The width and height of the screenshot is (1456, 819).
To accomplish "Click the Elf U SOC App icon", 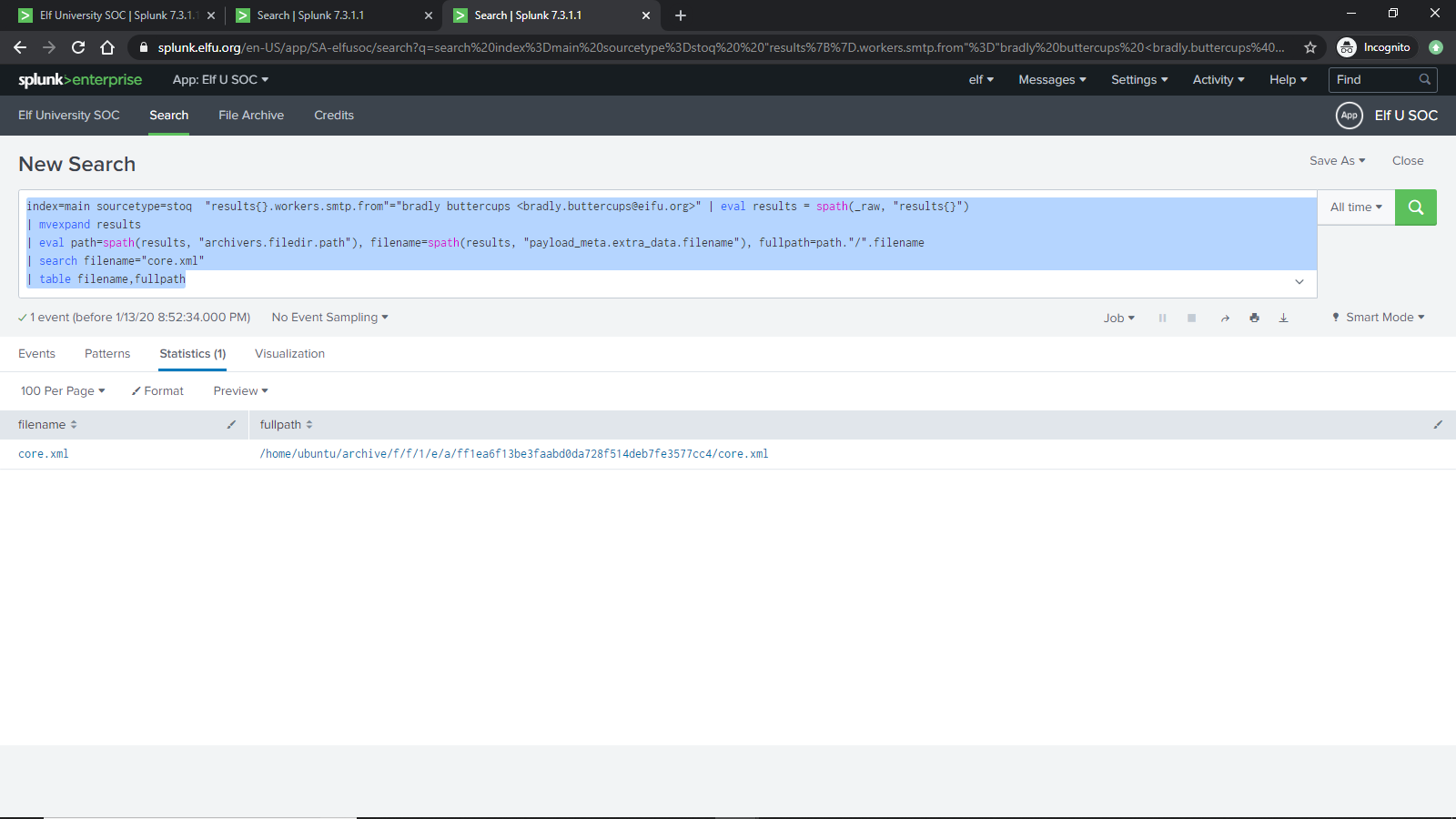I will [x=1349, y=116].
